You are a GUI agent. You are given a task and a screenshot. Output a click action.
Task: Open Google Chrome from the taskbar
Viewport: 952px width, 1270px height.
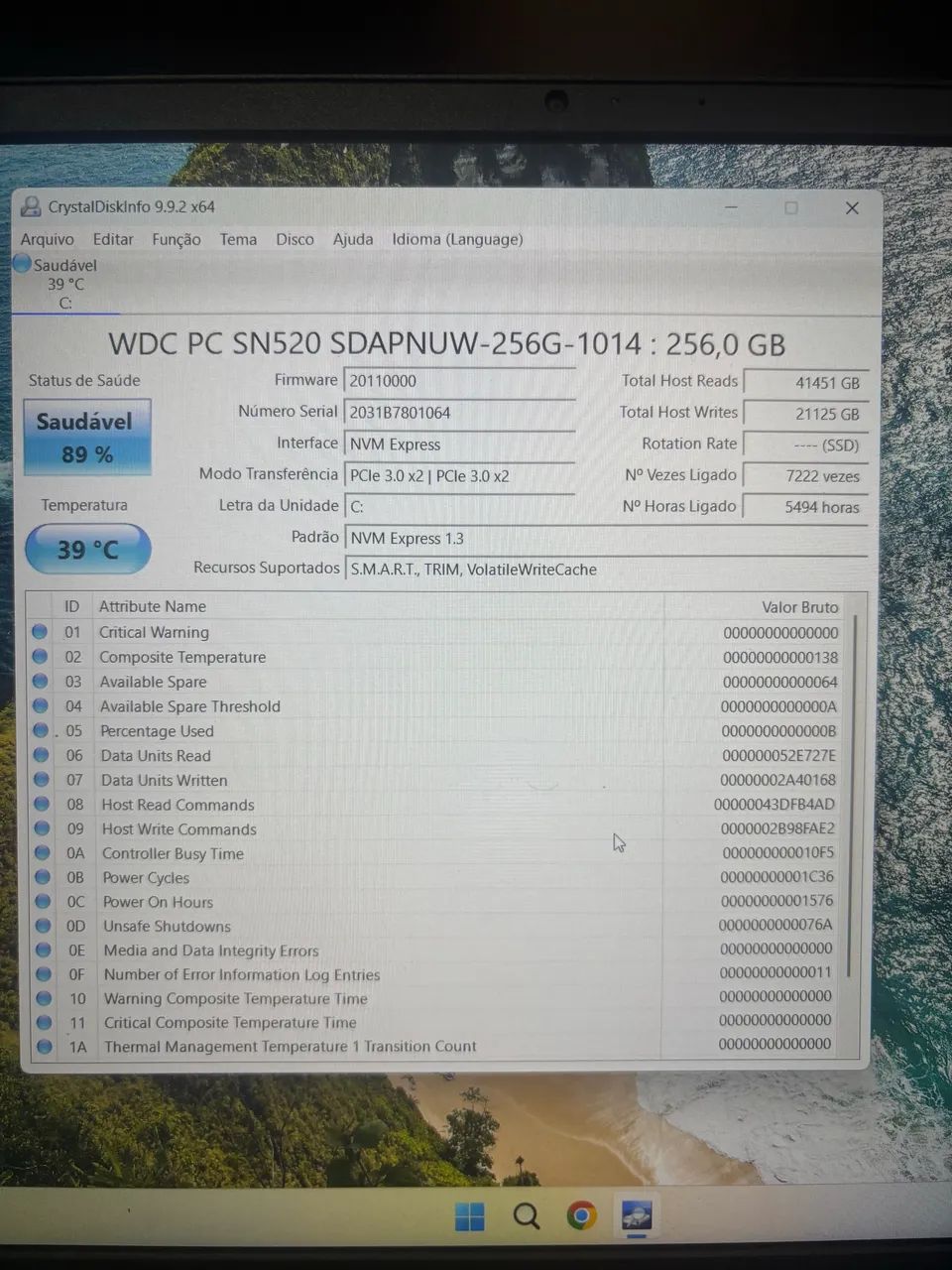pyautogui.click(x=581, y=1215)
